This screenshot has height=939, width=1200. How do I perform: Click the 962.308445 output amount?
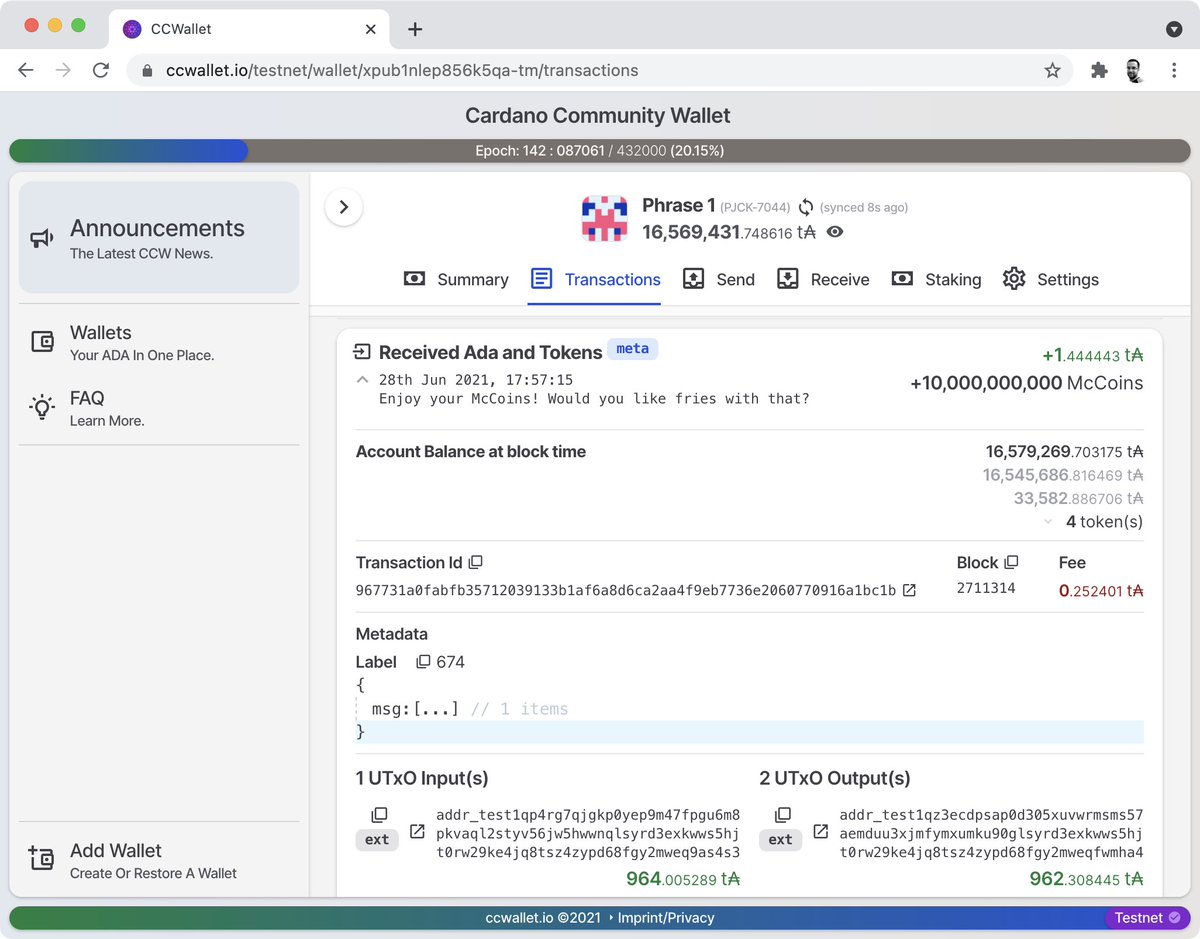(1086, 879)
